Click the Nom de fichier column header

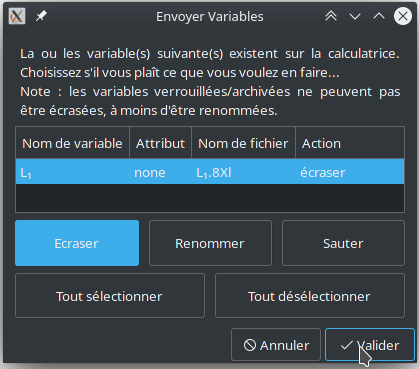[243, 143]
